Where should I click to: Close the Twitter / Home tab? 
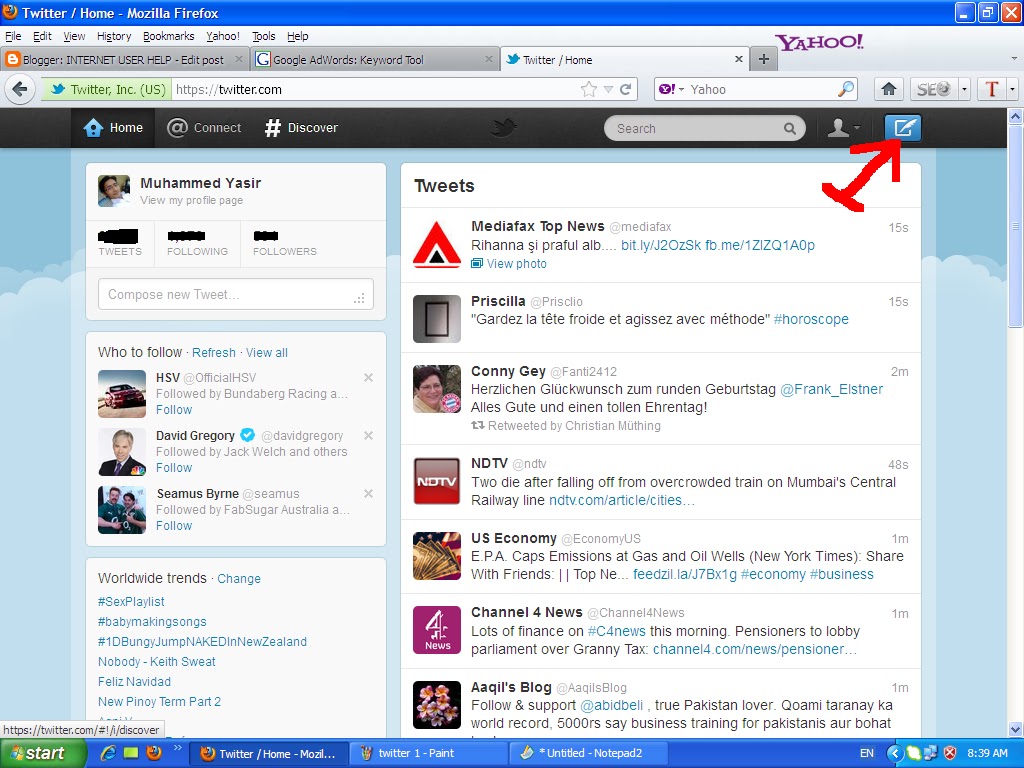(739, 59)
